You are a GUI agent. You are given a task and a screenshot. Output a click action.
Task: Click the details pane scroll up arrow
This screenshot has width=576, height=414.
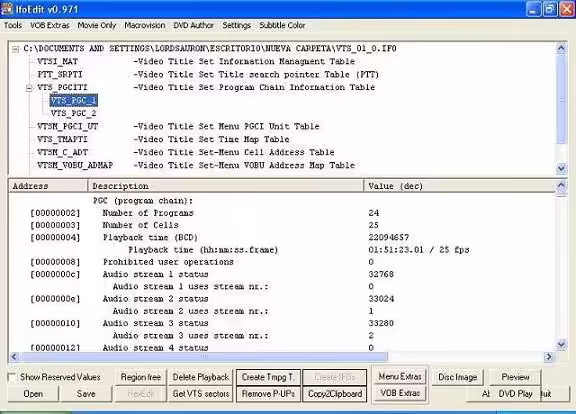(x=561, y=186)
